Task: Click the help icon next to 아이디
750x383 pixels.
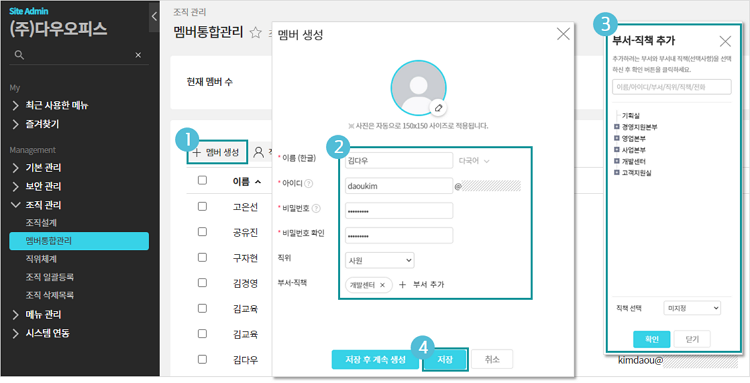Action: [x=309, y=183]
